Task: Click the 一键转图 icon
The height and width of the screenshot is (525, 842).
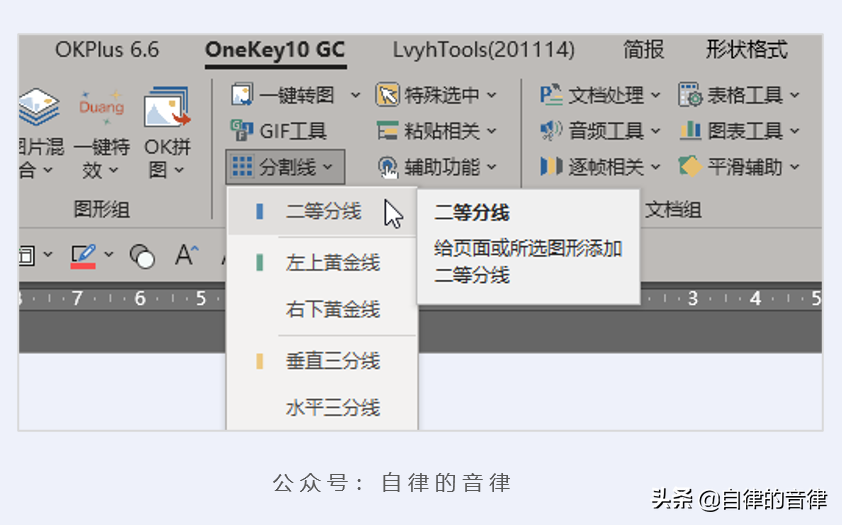Action: pyautogui.click(x=242, y=95)
